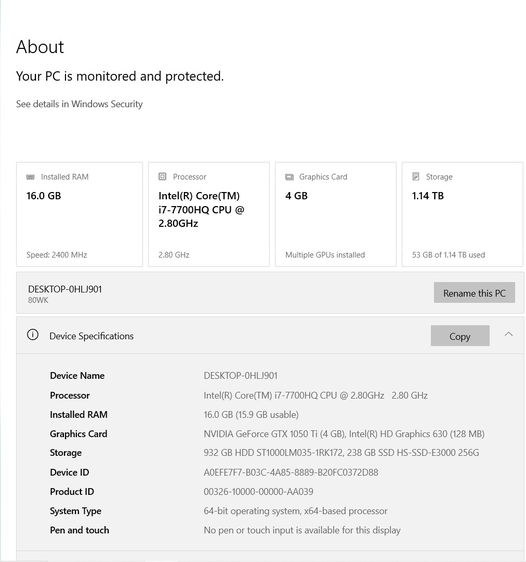This screenshot has width=526, height=562.
Task: Open the Storage 1.14 TB card
Action: tap(463, 214)
